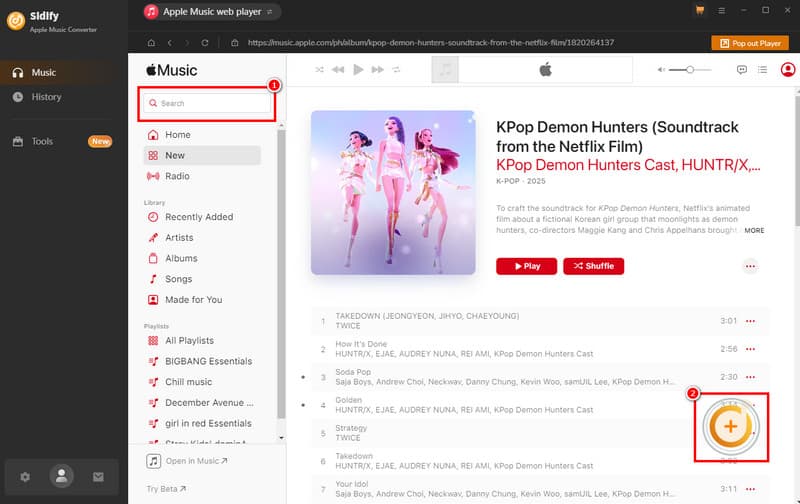Open Sidify settings gear icon
This screenshot has width=800, height=504.
click(25, 477)
